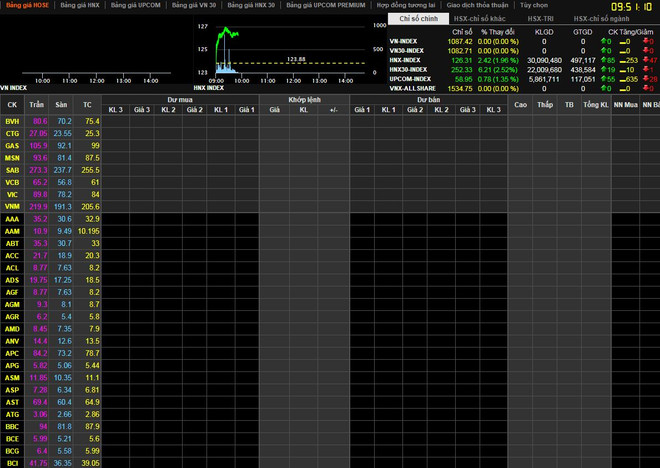Open the Tùy chọn menu
This screenshot has width=660, height=468.
[534, 5]
